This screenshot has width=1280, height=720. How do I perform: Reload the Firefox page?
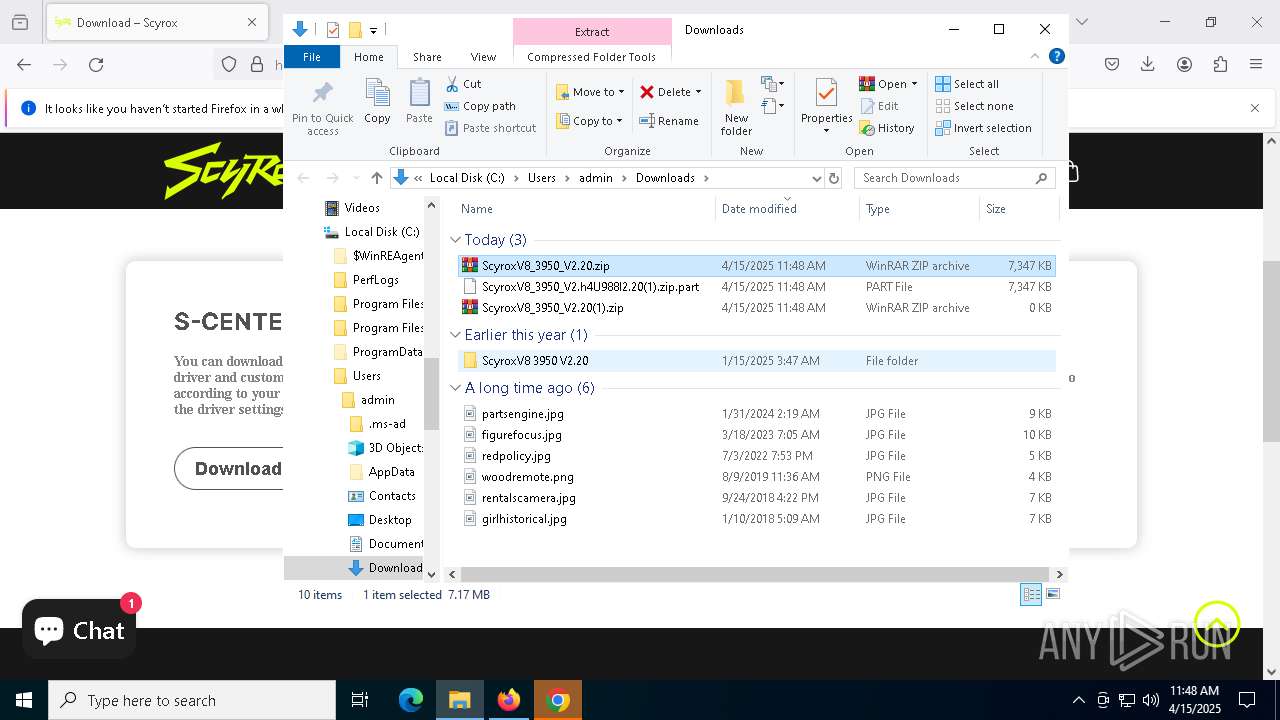tap(96, 64)
